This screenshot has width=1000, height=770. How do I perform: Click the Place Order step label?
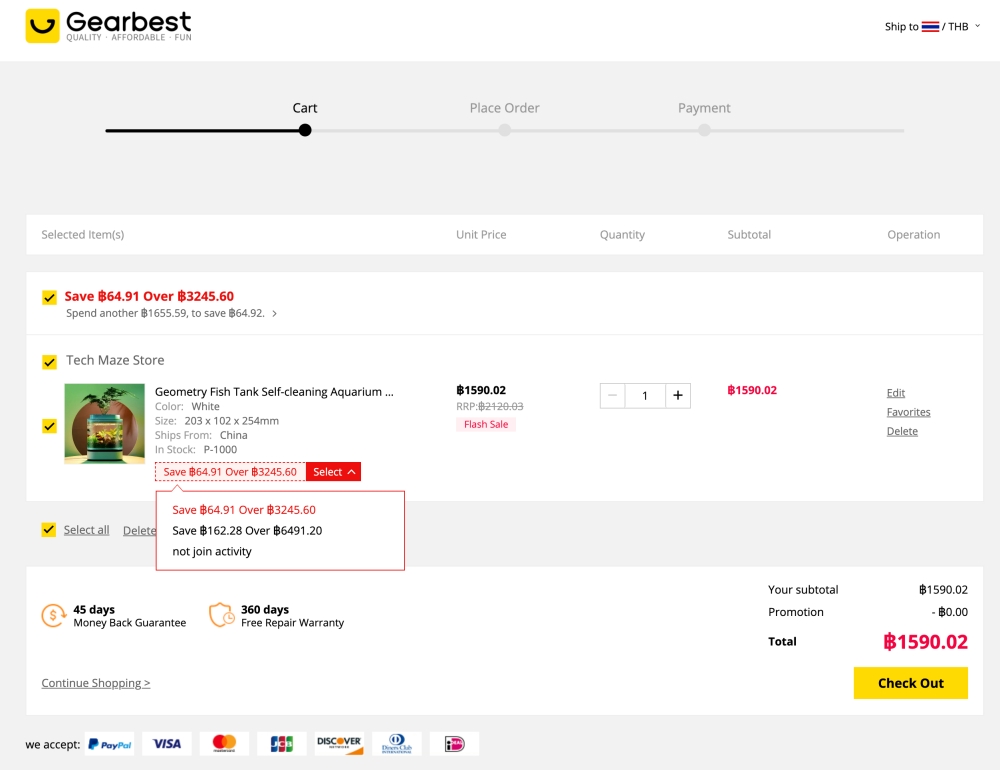(x=504, y=108)
